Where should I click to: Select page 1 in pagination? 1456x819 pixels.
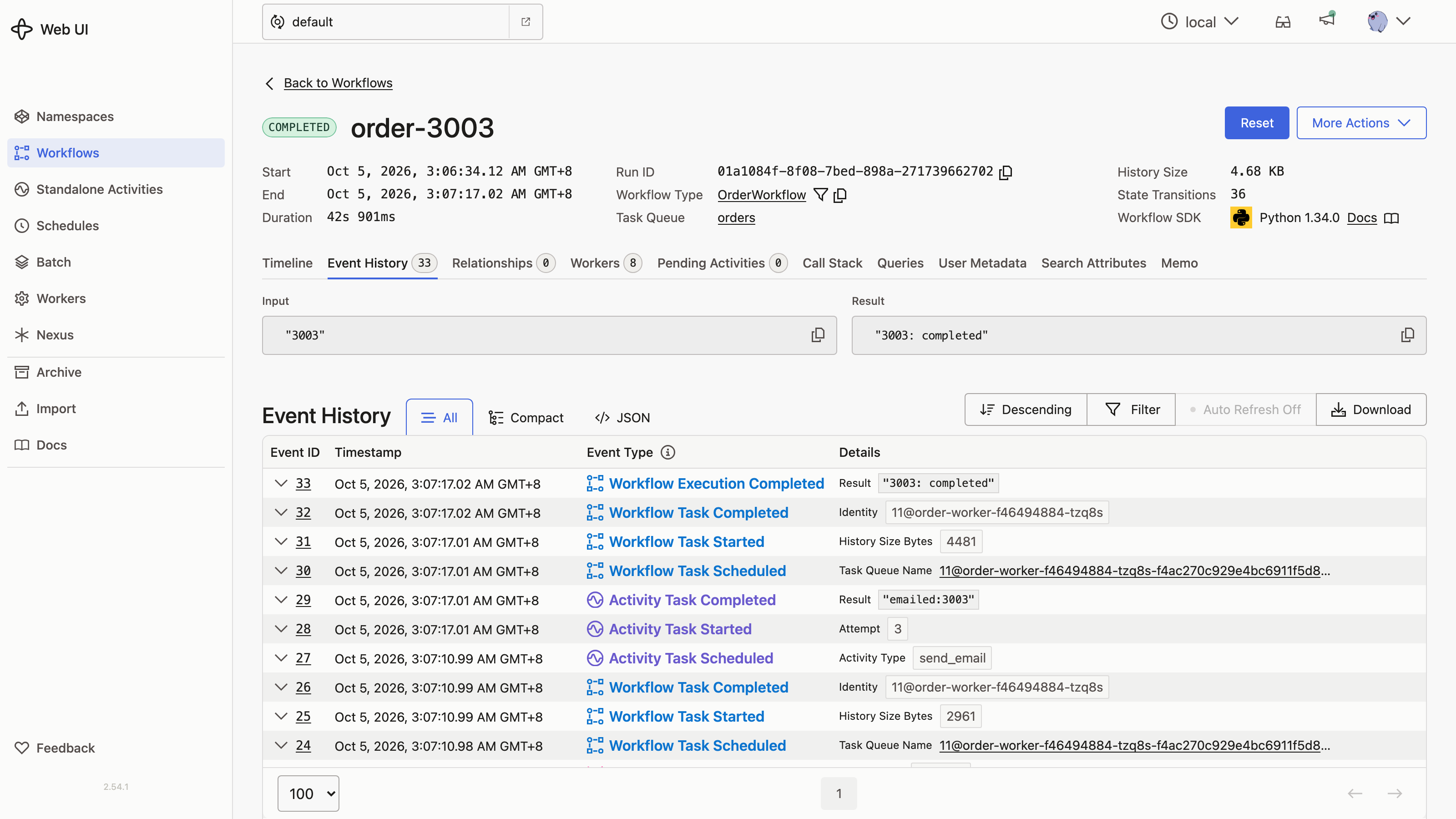[839, 794]
